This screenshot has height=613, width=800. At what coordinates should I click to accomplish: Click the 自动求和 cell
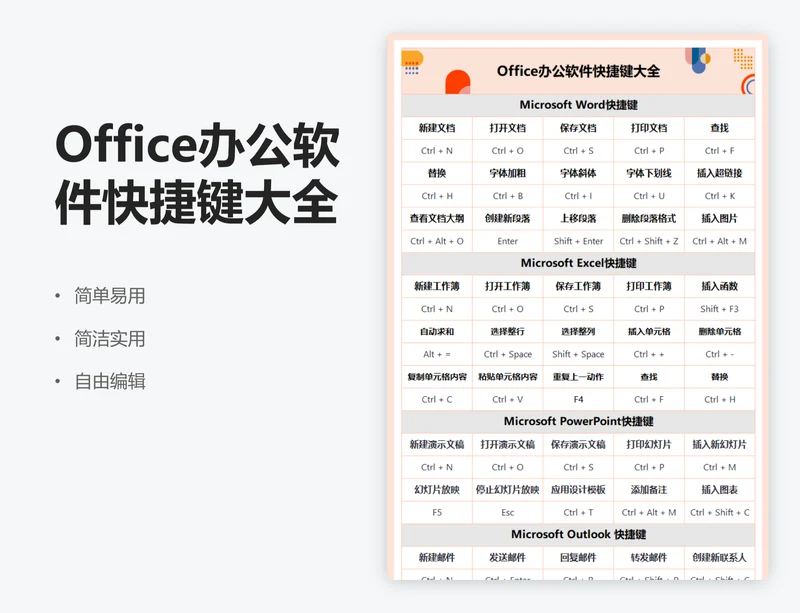click(437, 332)
